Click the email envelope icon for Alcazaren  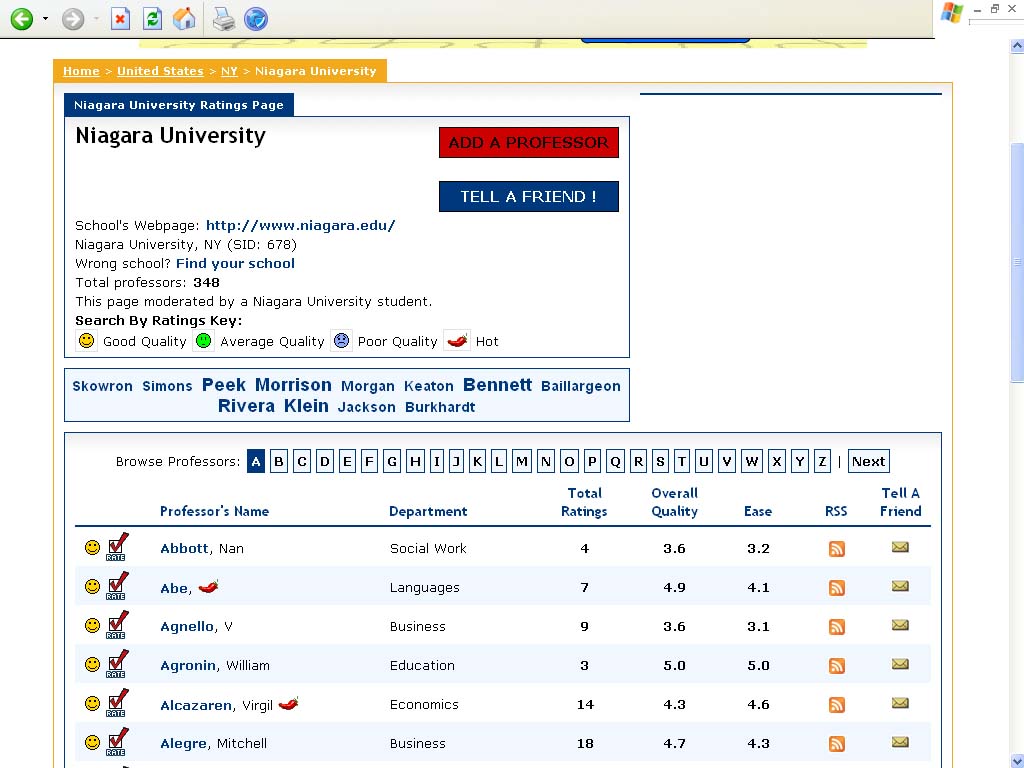[x=900, y=703]
